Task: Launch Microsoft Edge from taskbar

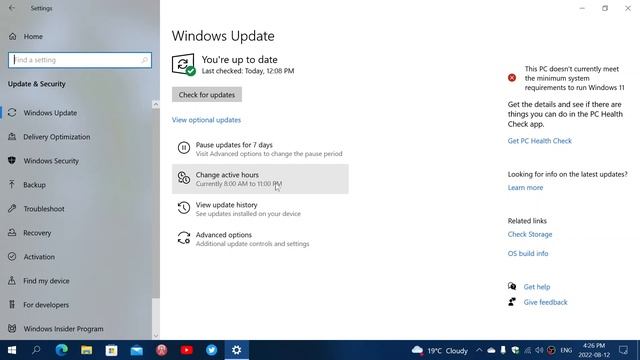Action: (x=62, y=350)
